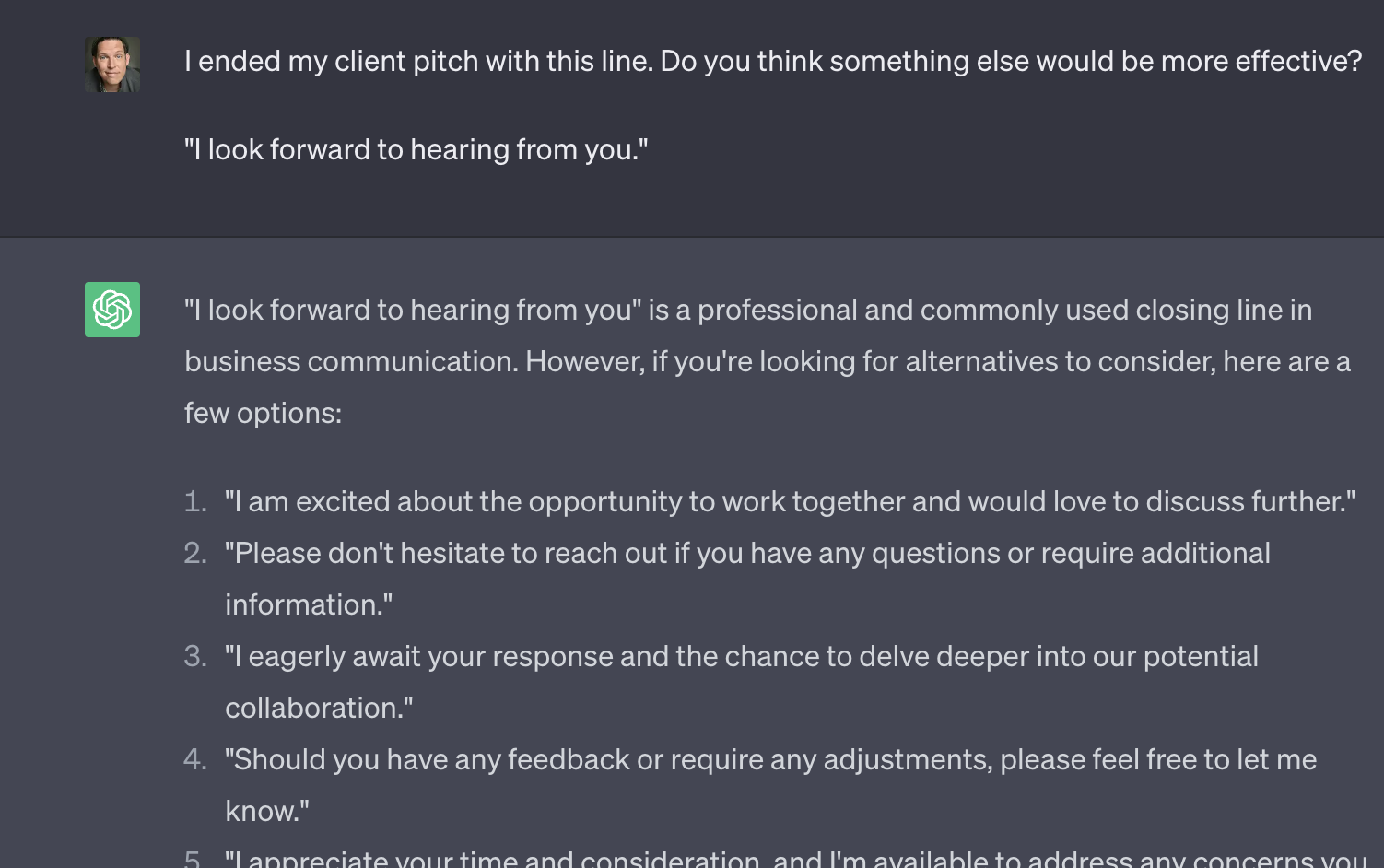1384x868 pixels.
Task: Select option 3 "I eagerly await your response"
Action: click(742, 682)
